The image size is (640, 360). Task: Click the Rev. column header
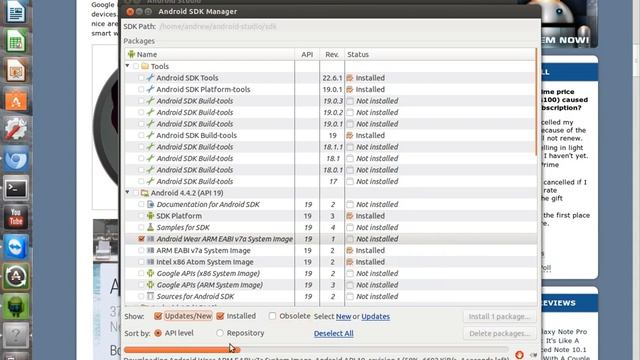click(x=332, y=54)
